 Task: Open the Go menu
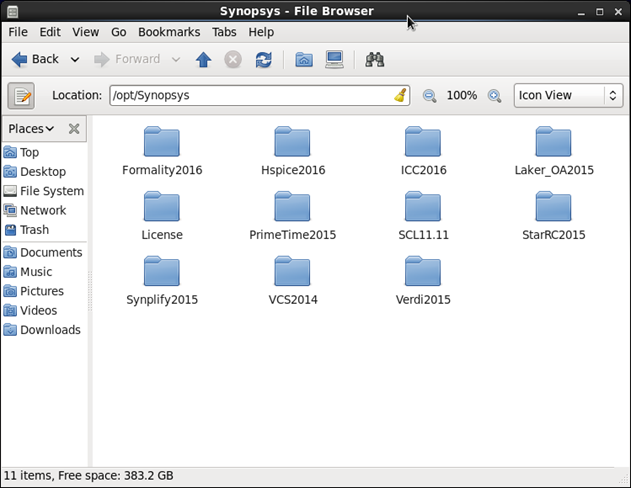pos(119,32)
